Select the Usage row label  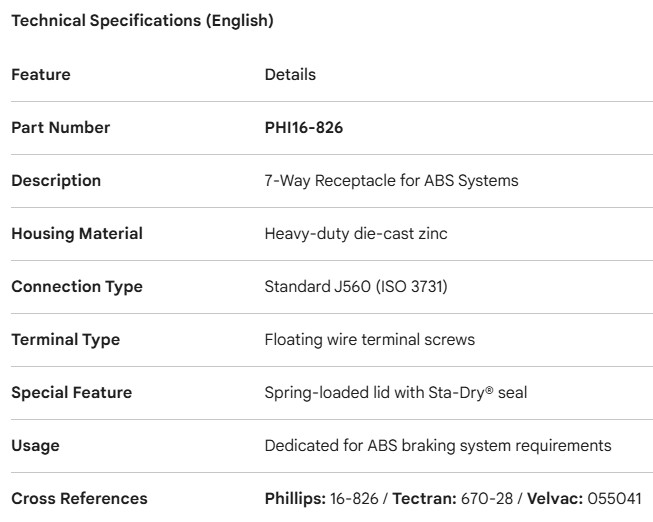pos(33,446)
